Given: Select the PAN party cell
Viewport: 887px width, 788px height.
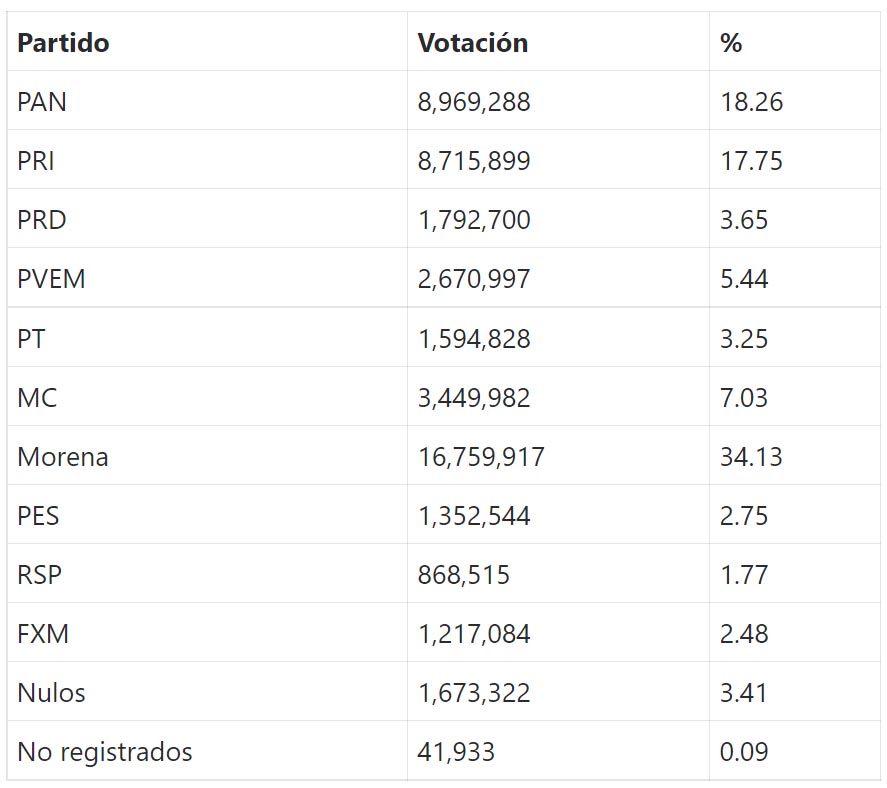Looking at the screenshot, I should 42,102.
